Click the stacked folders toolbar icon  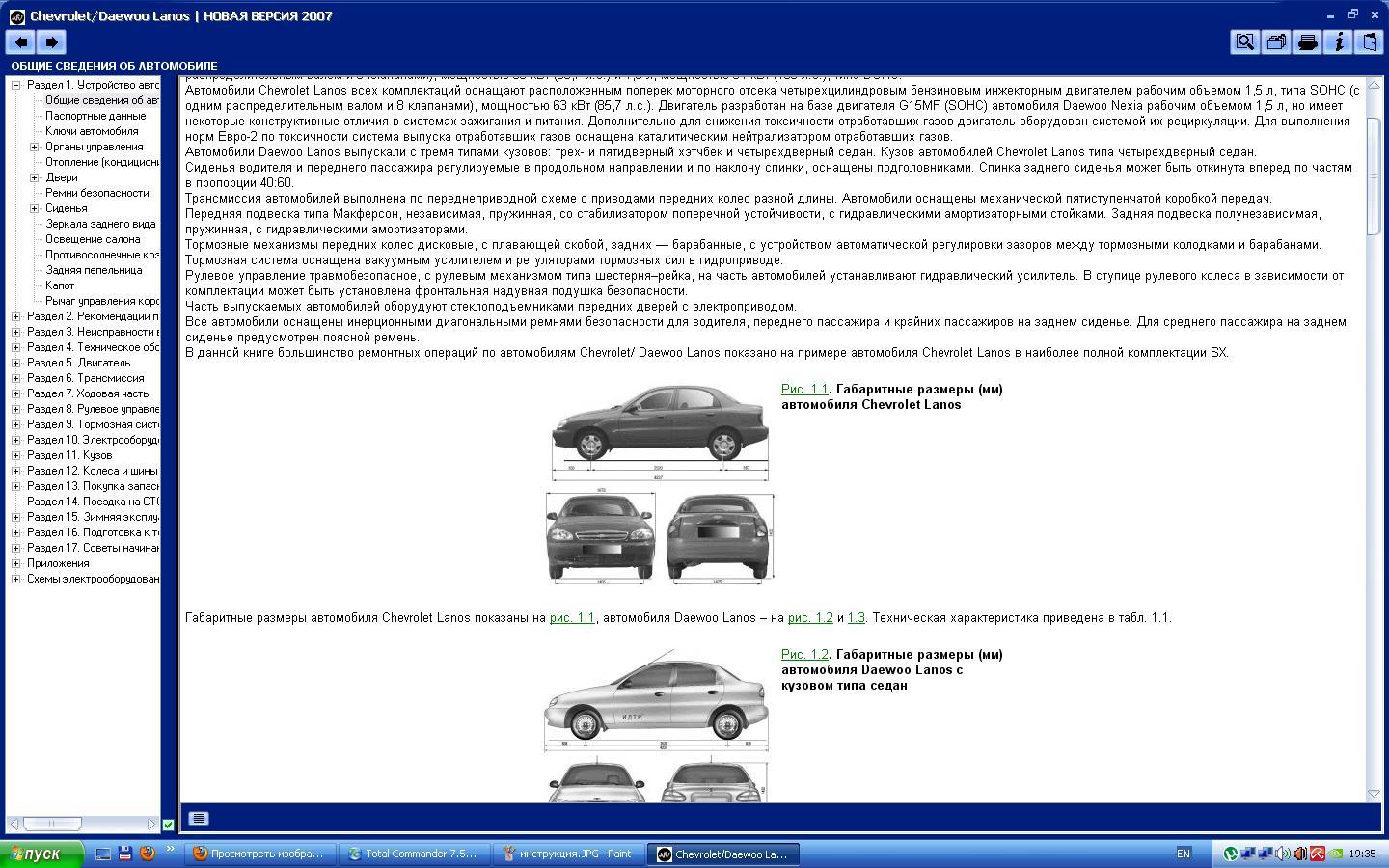(1276, 41)
